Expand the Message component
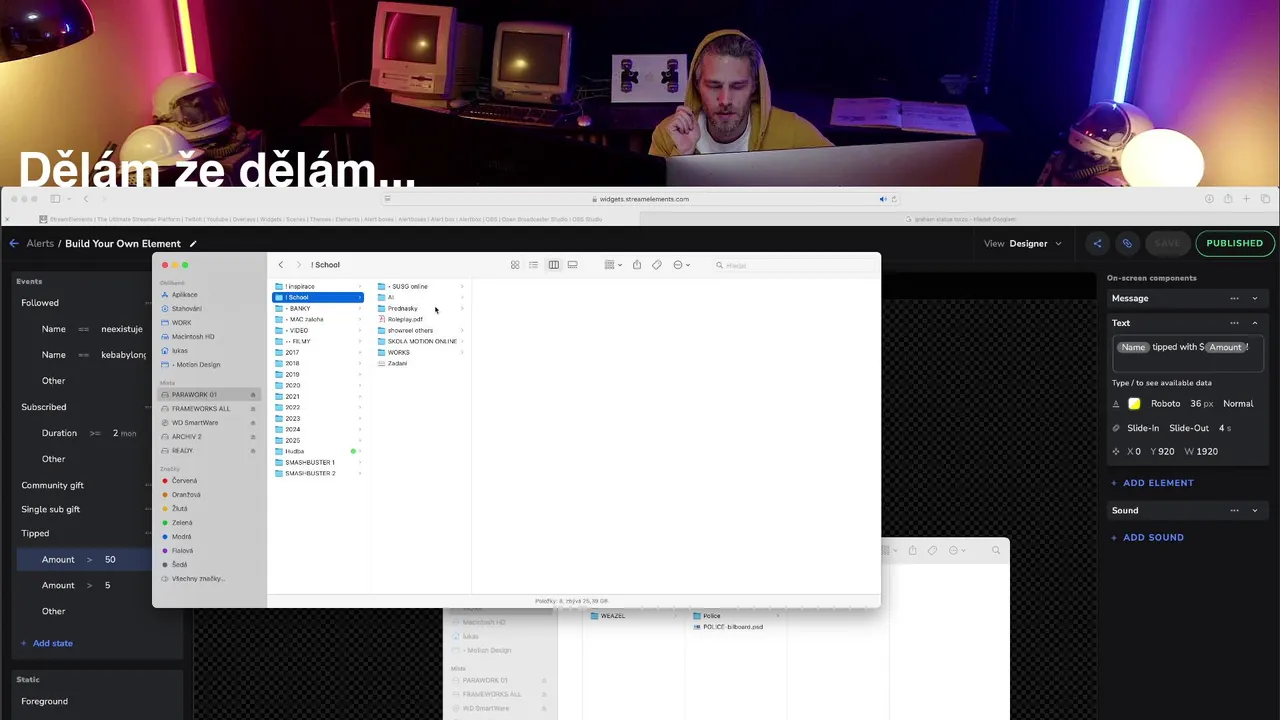 point(1255,298)
